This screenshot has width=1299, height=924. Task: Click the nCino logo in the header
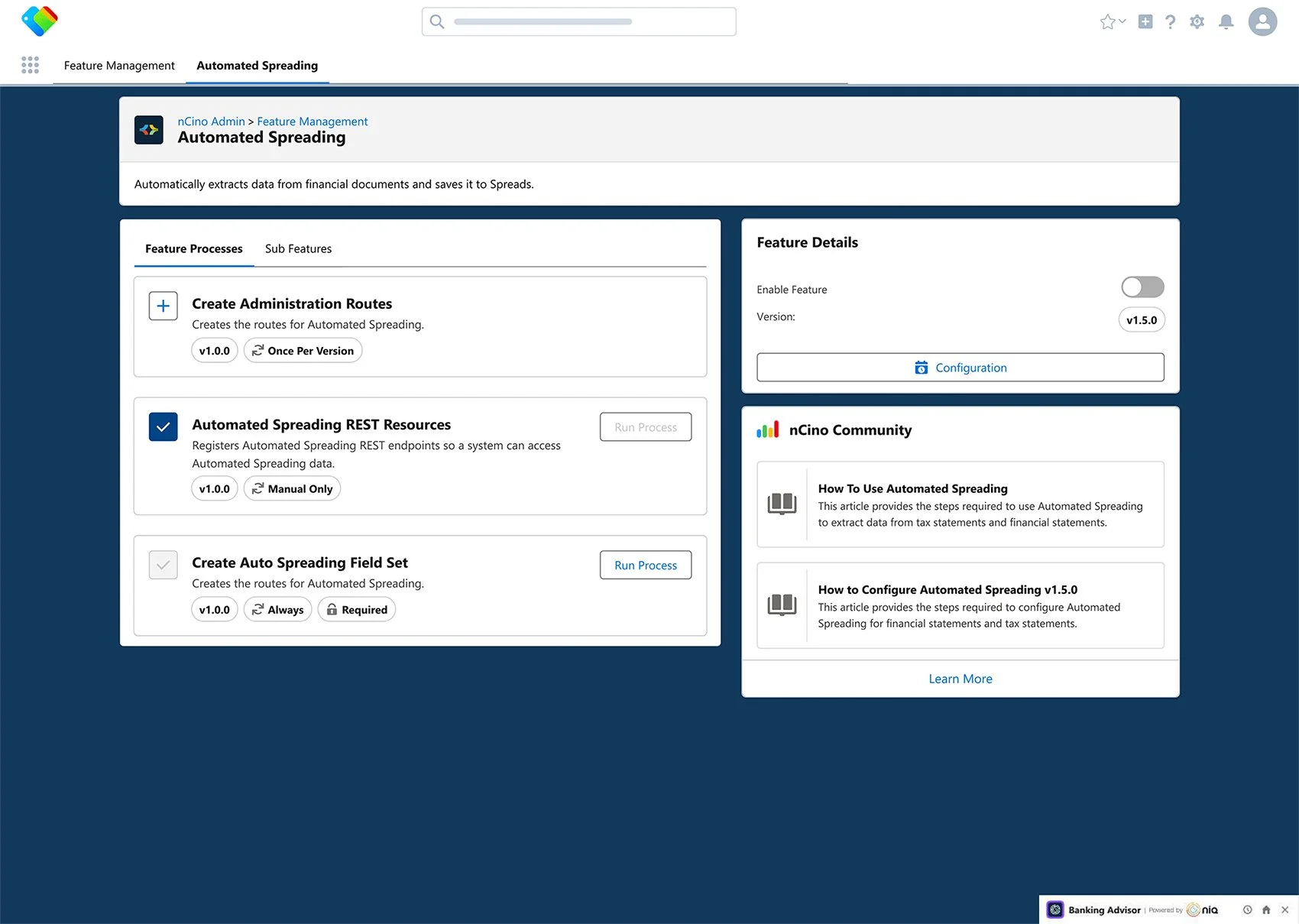pos(40,21)
